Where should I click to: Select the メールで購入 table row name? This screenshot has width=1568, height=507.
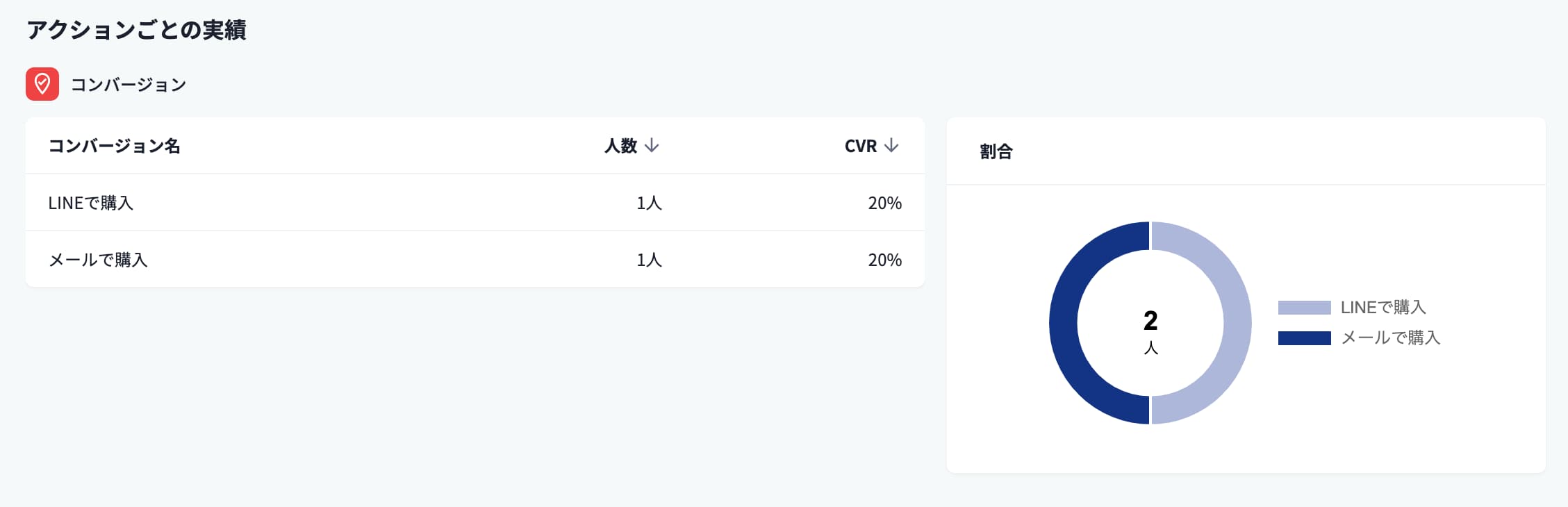(x=98, y=260)
